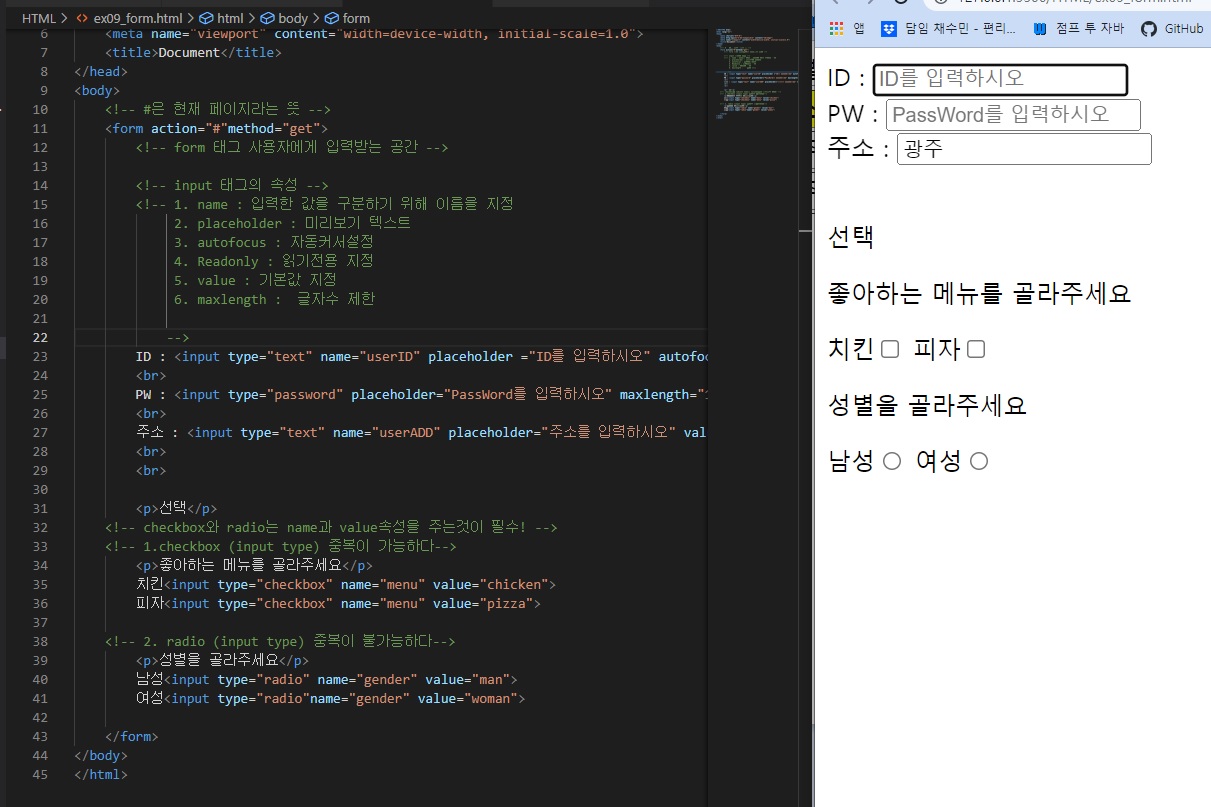Select the HTML folder breadcrumb
This screenshot has height=807, width=1211.
(x=38, y=18)
